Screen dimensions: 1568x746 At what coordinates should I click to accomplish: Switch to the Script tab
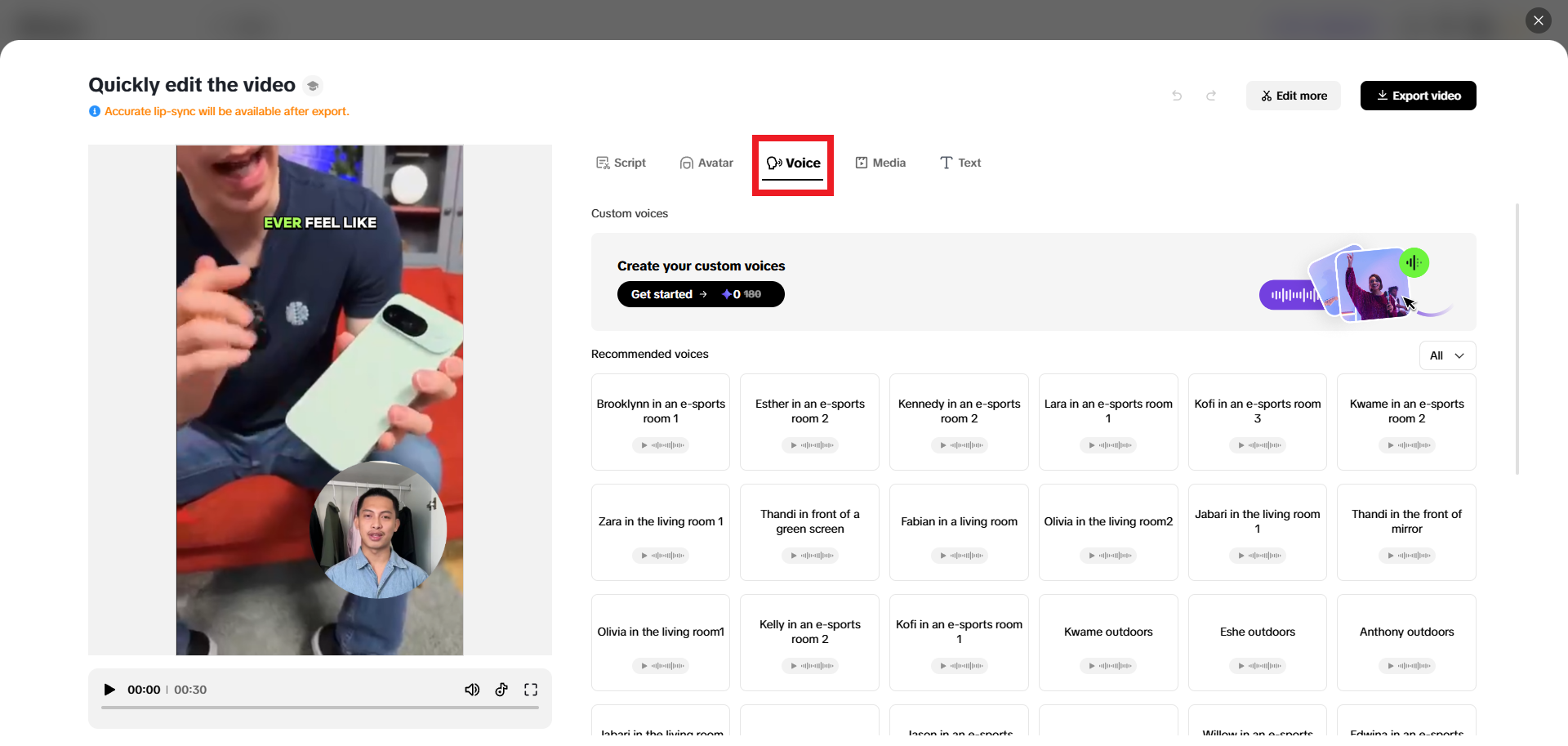(x=621, y=163)
